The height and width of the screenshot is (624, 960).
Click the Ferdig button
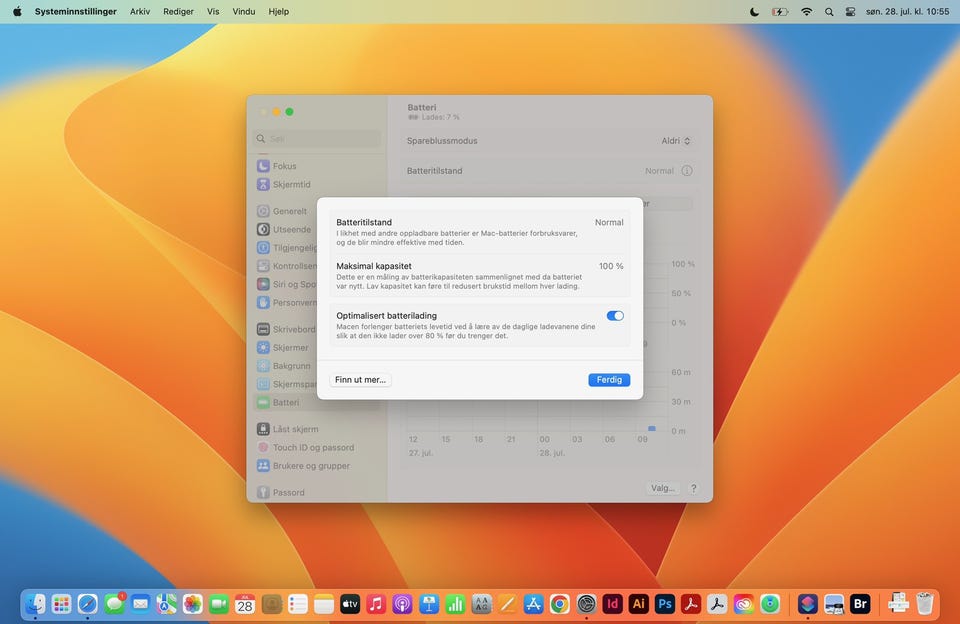(x=609, y=380)
